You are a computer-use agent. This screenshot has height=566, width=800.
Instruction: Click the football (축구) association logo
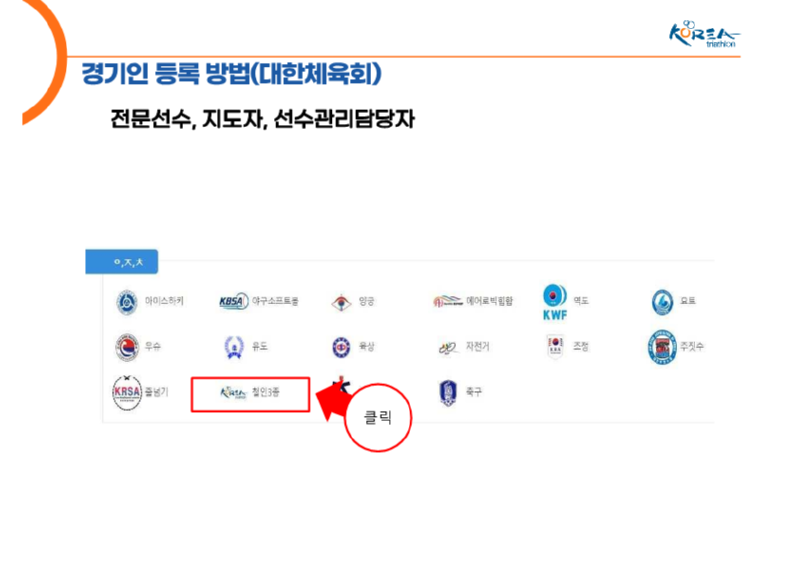point(447,393)
